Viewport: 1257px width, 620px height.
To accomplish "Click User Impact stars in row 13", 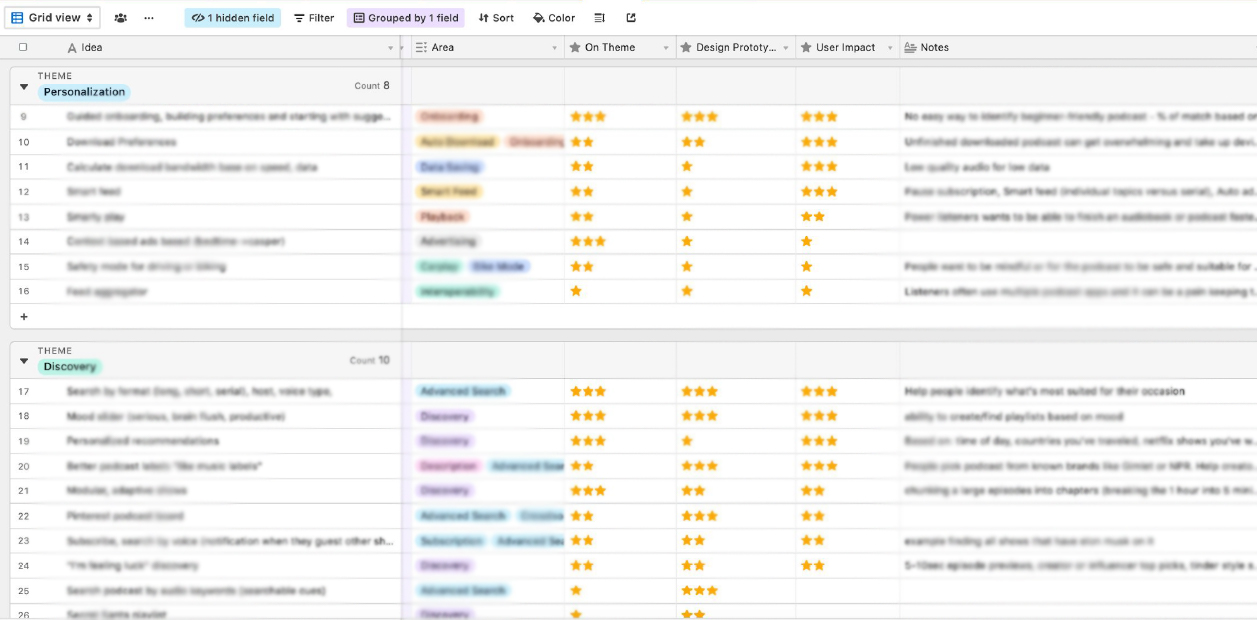I will (x=812, y=217).
